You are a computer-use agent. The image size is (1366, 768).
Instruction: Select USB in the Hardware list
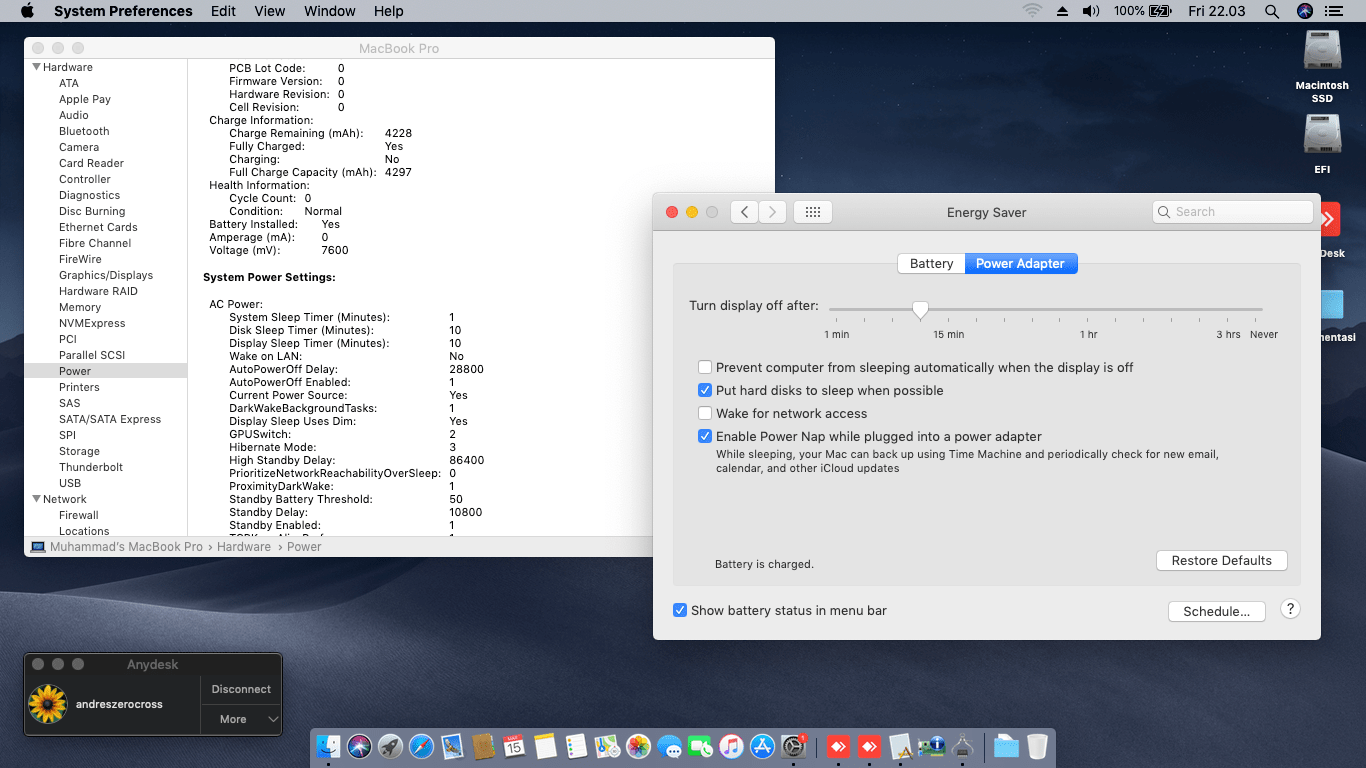(x=70, y=483)
